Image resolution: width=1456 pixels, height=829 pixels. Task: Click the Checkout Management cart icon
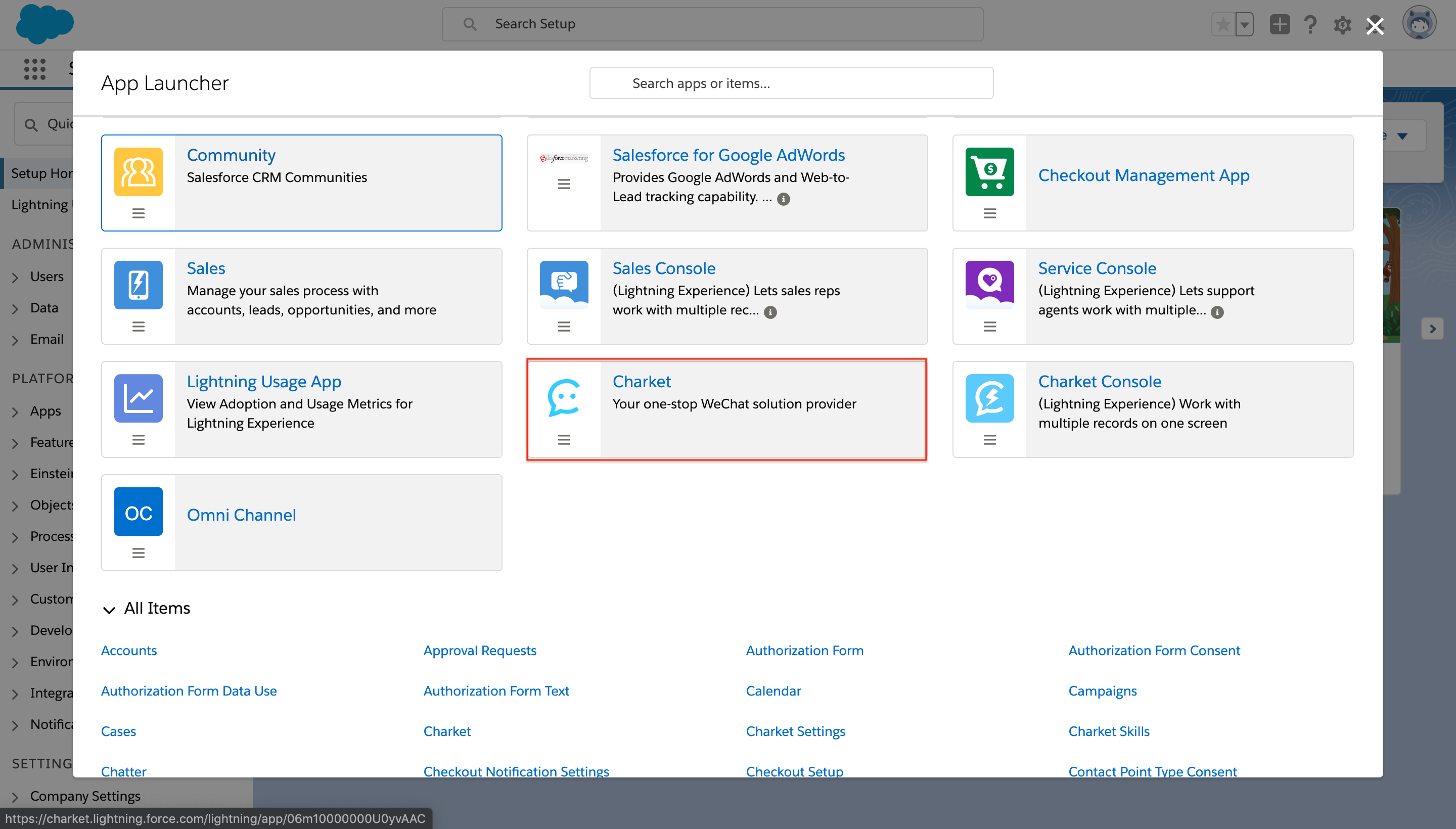pyautogui.click(x=990, y=171)
